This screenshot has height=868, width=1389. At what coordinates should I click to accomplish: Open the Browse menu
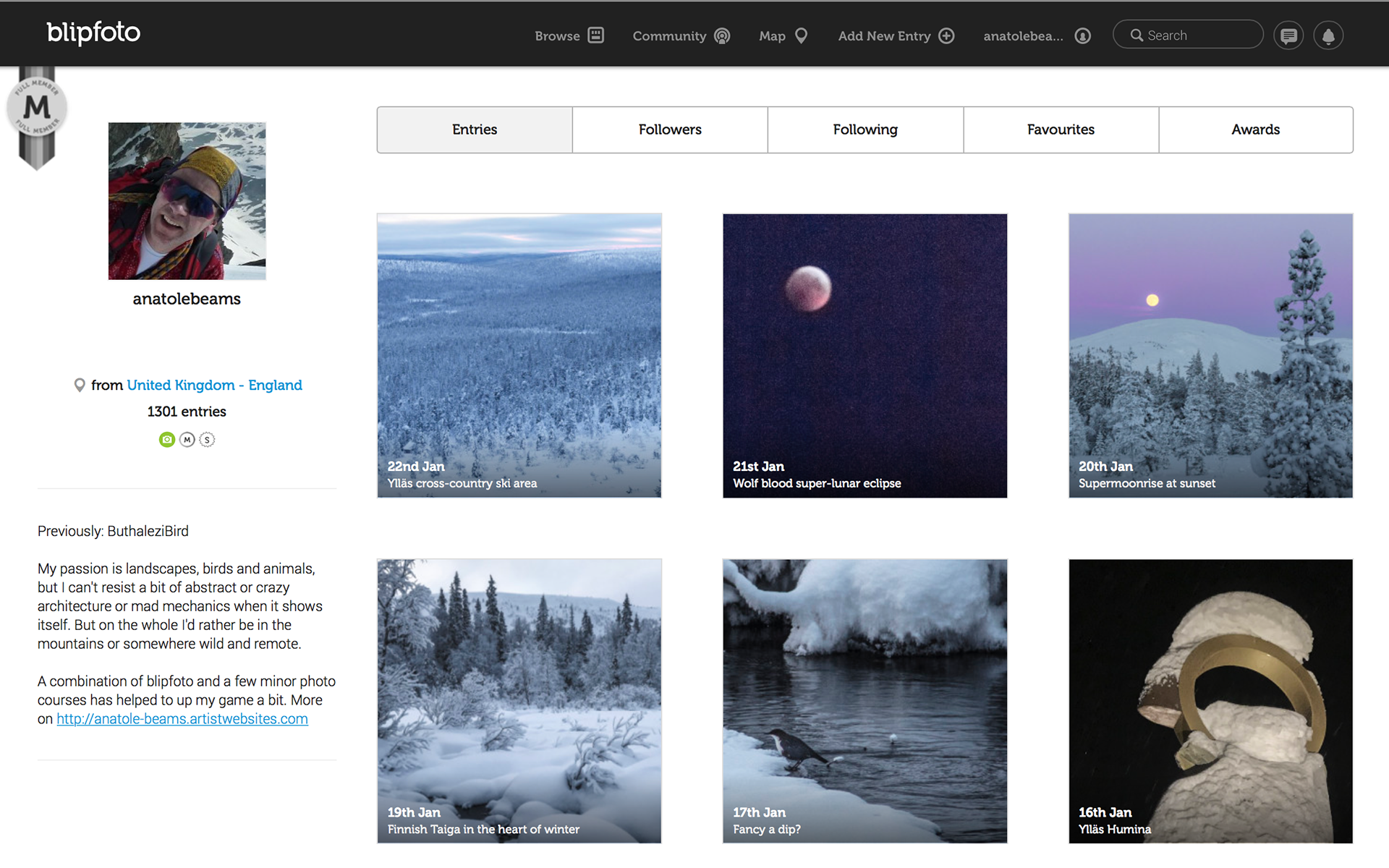point(569,35)
